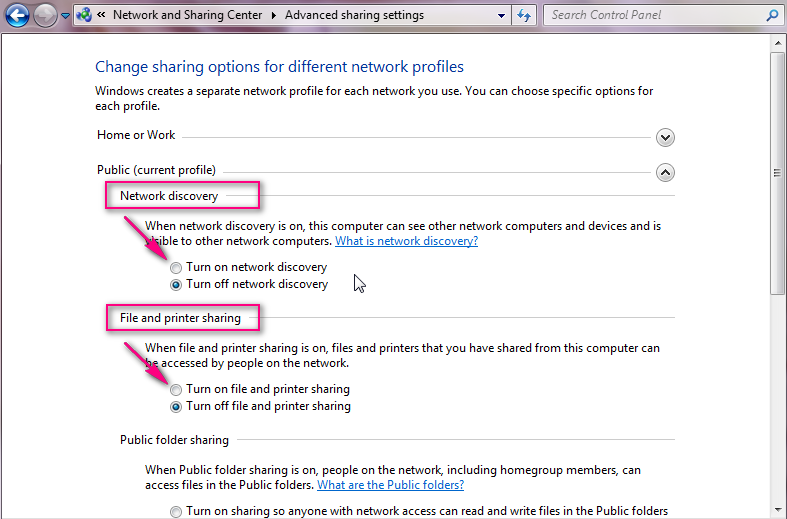Open recent pages dropdown beside Forward arrow
Viewport: 787px width, 519px height.
coord(65,16)
